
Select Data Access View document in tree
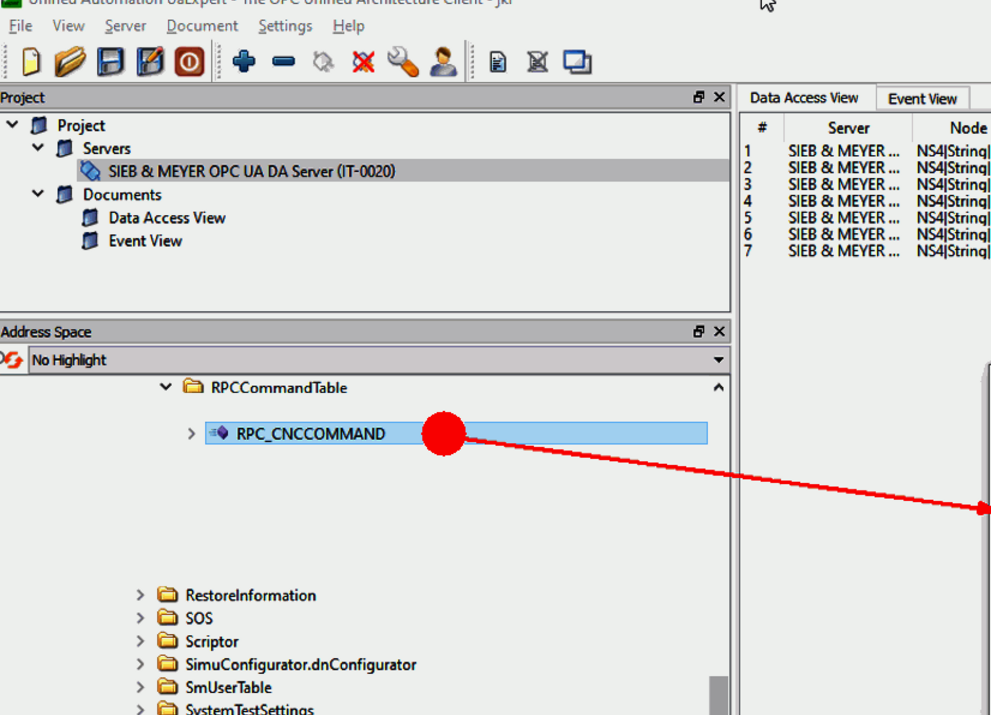(x=167, y=217)
